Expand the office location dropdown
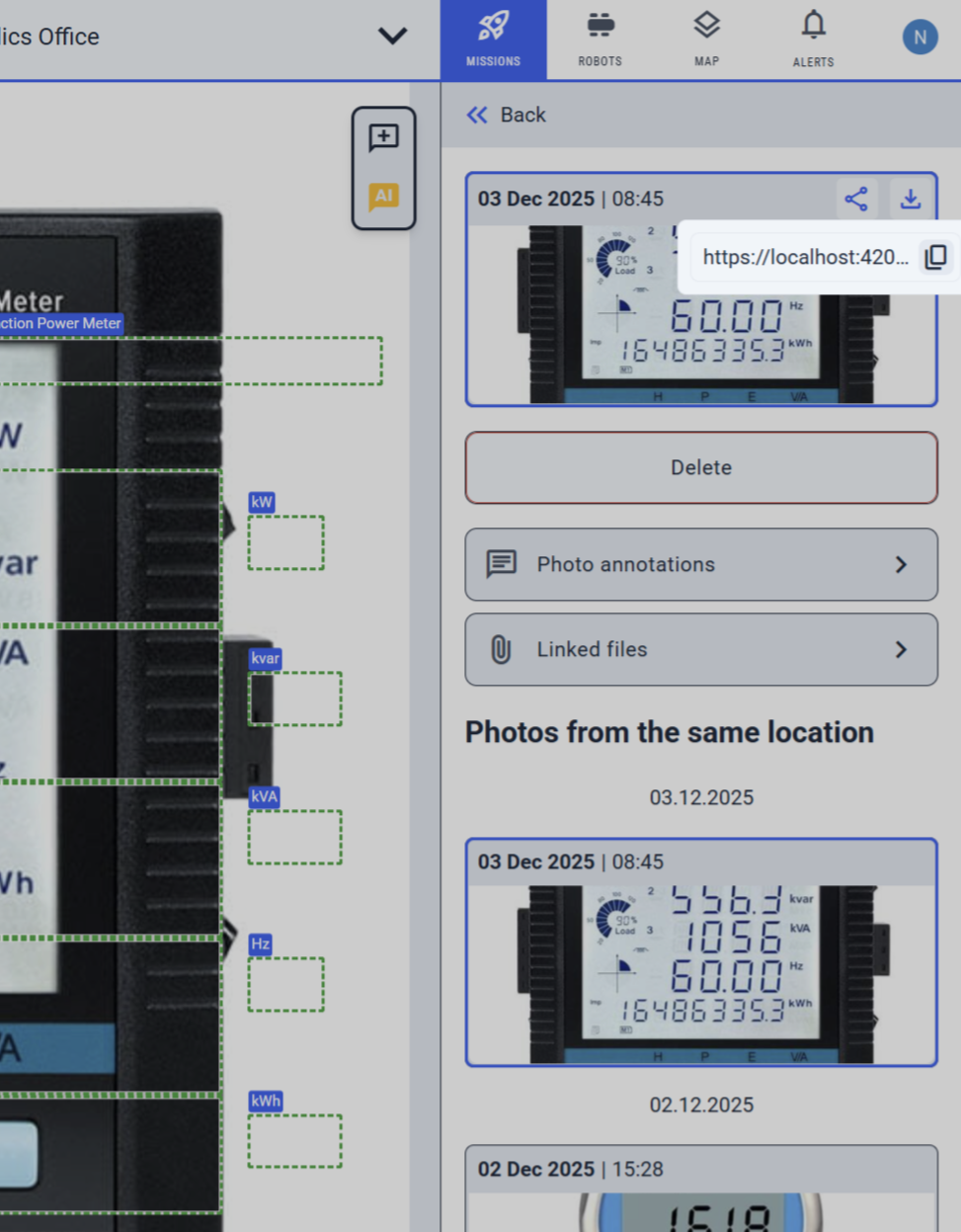 pyautogui.click(x=392, y=37)
